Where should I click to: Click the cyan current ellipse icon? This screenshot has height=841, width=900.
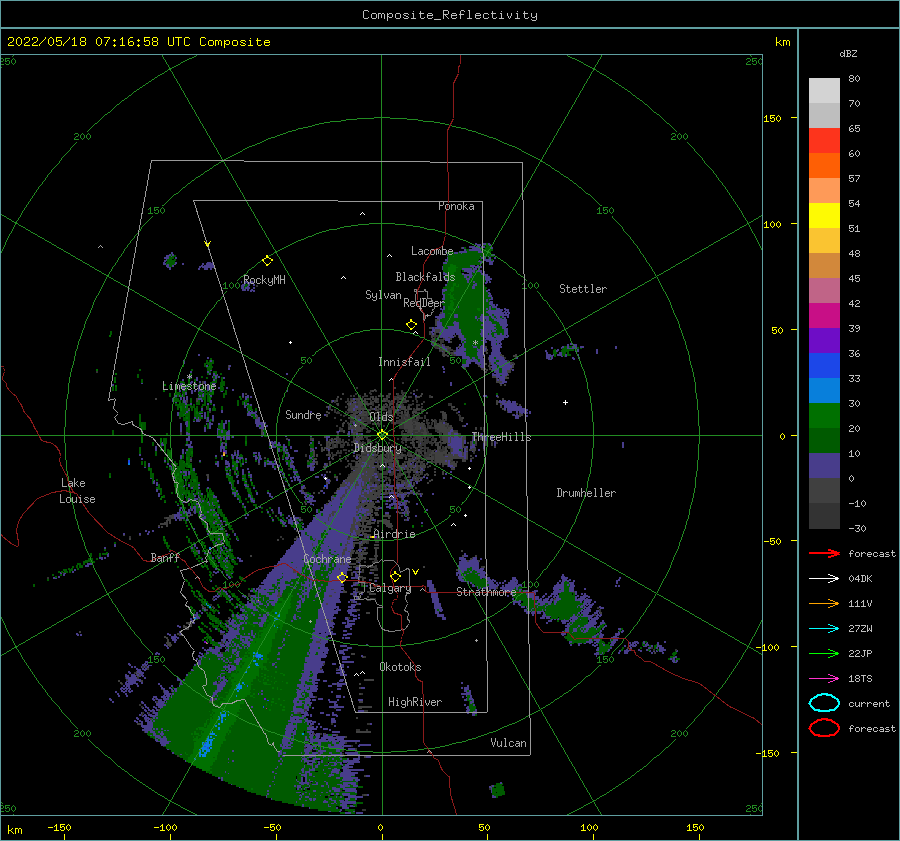tap(824, 703)
